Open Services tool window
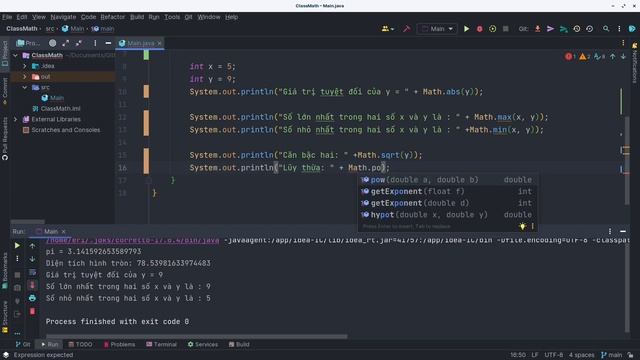 [202, 344]
